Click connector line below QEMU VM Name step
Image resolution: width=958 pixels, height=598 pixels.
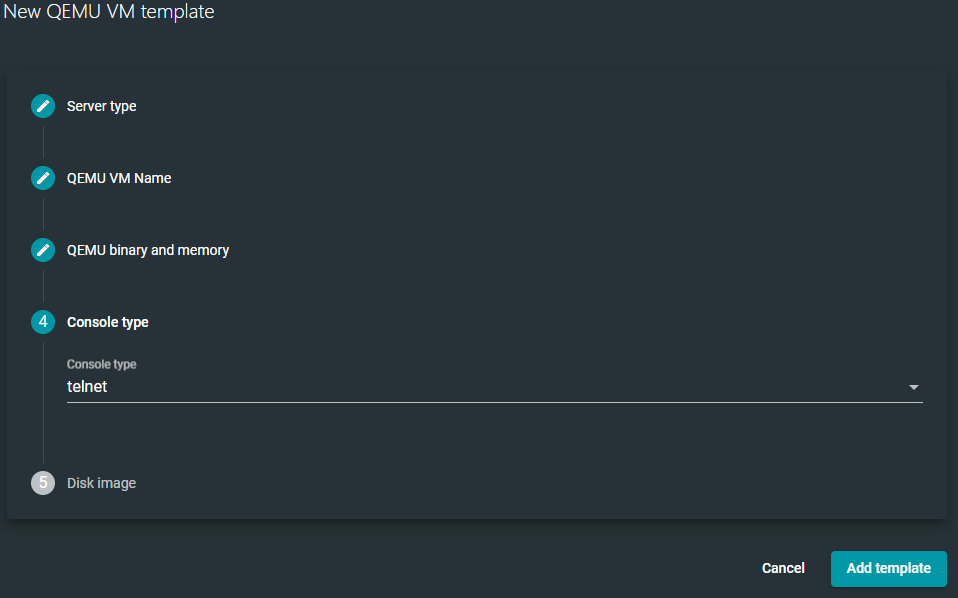pos(43,214)
